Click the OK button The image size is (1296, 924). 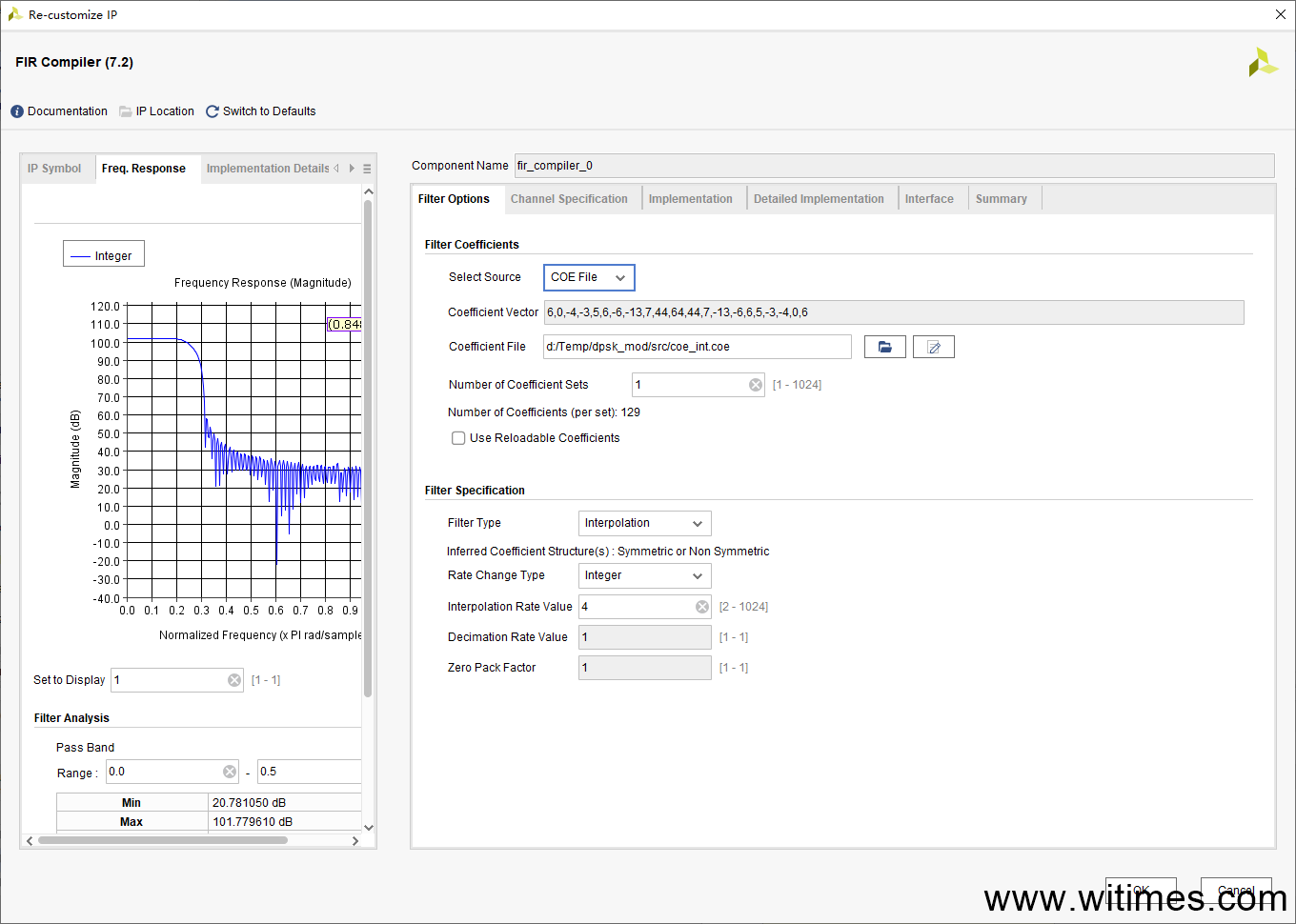[1141, 891]
